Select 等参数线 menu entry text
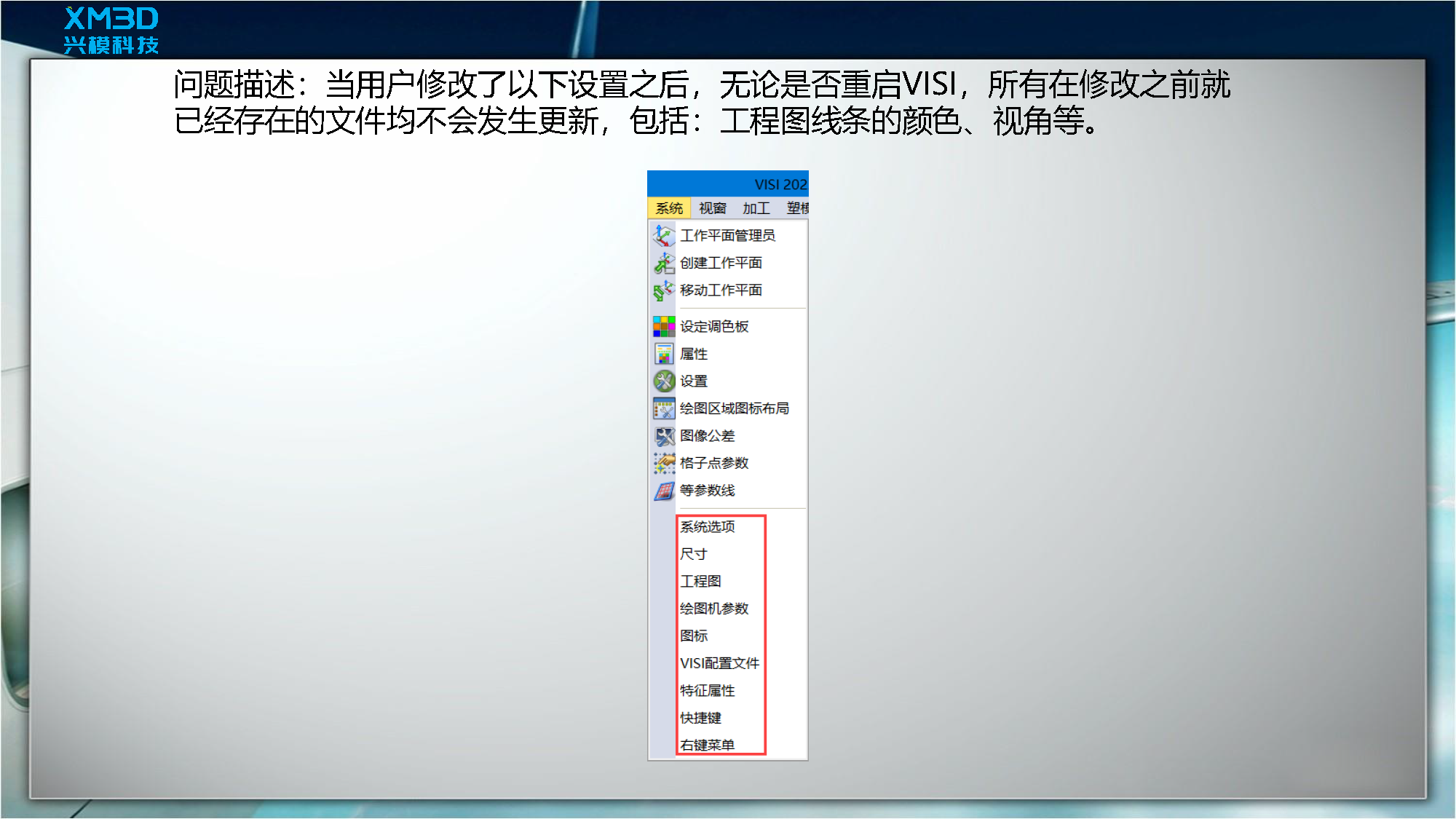Viewport: 1456px width, 819px height. 708,490
